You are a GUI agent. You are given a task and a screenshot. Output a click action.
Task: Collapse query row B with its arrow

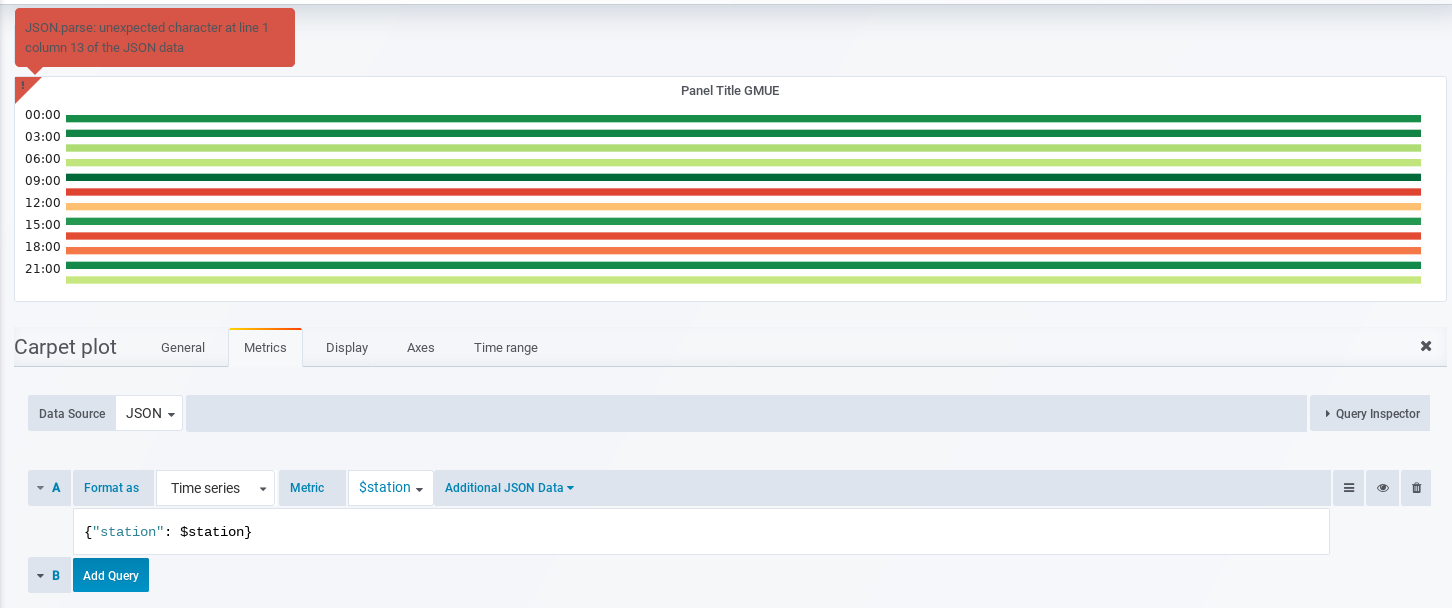point(40,575)
